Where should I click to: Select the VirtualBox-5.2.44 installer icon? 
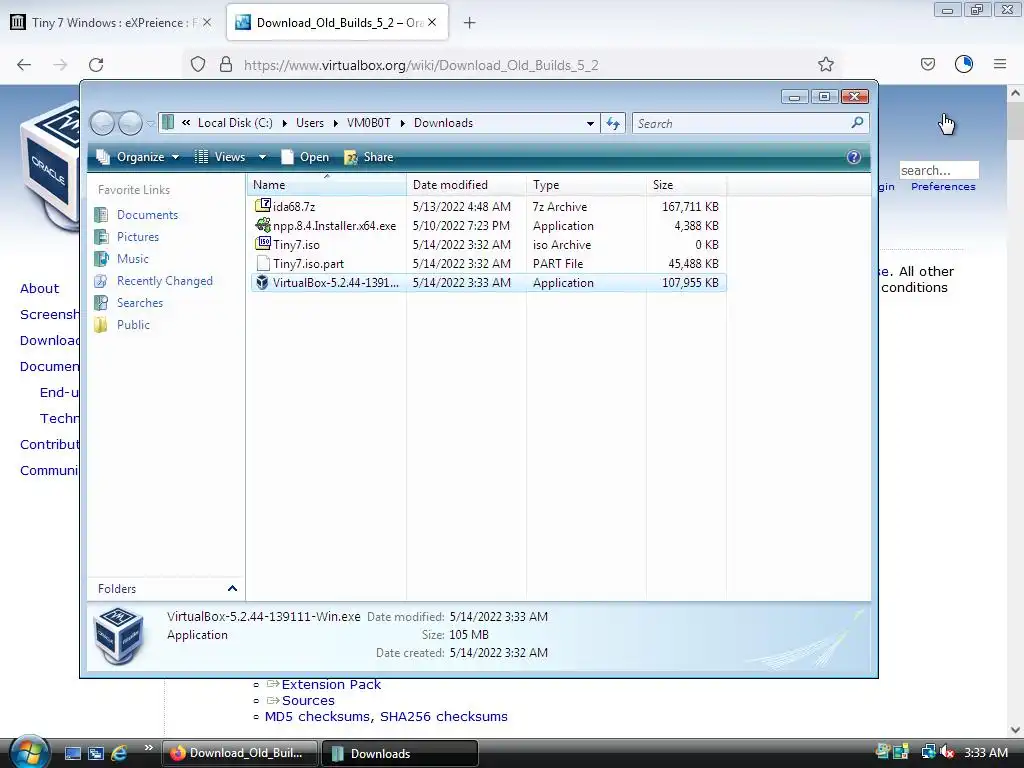263,282
